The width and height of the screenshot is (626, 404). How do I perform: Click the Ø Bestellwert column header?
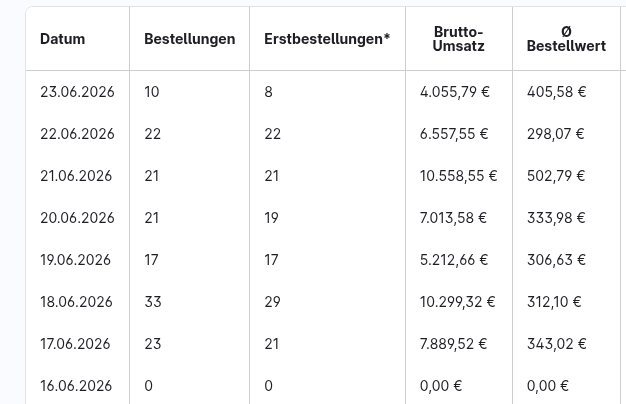[x=566, y=39]
